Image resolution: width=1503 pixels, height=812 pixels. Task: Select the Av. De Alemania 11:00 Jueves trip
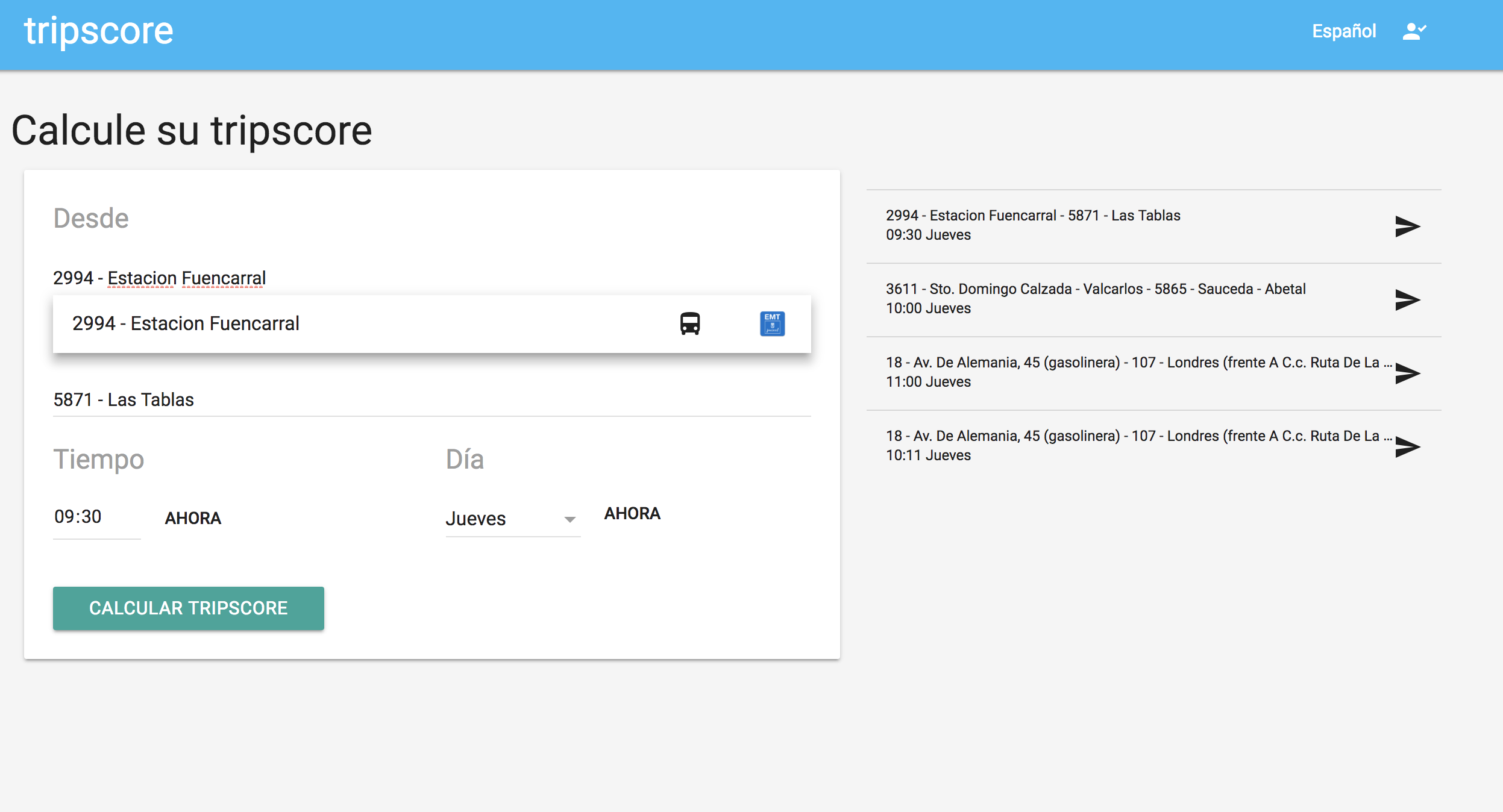[1153, 373]
